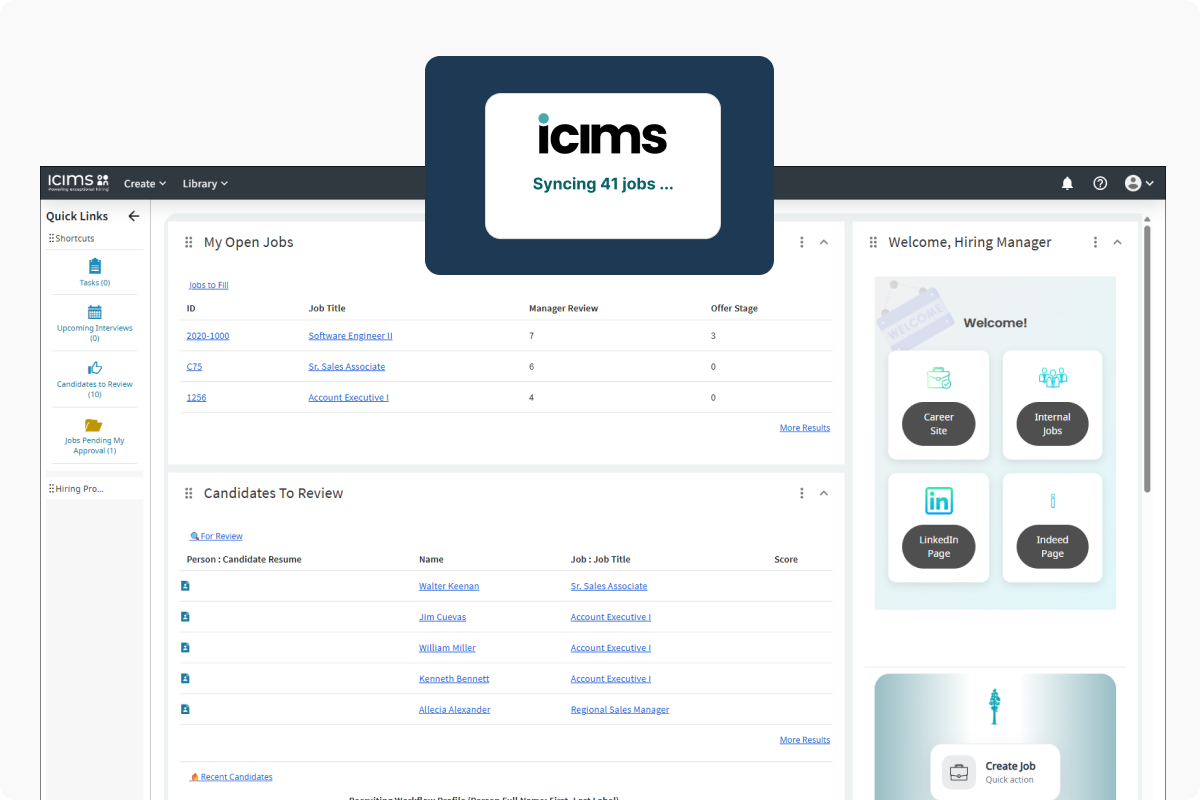Collapse the My Open Jobs panel
This screenshot has height=800, width=1200.
pyautogui.click(x=824, y=242)
